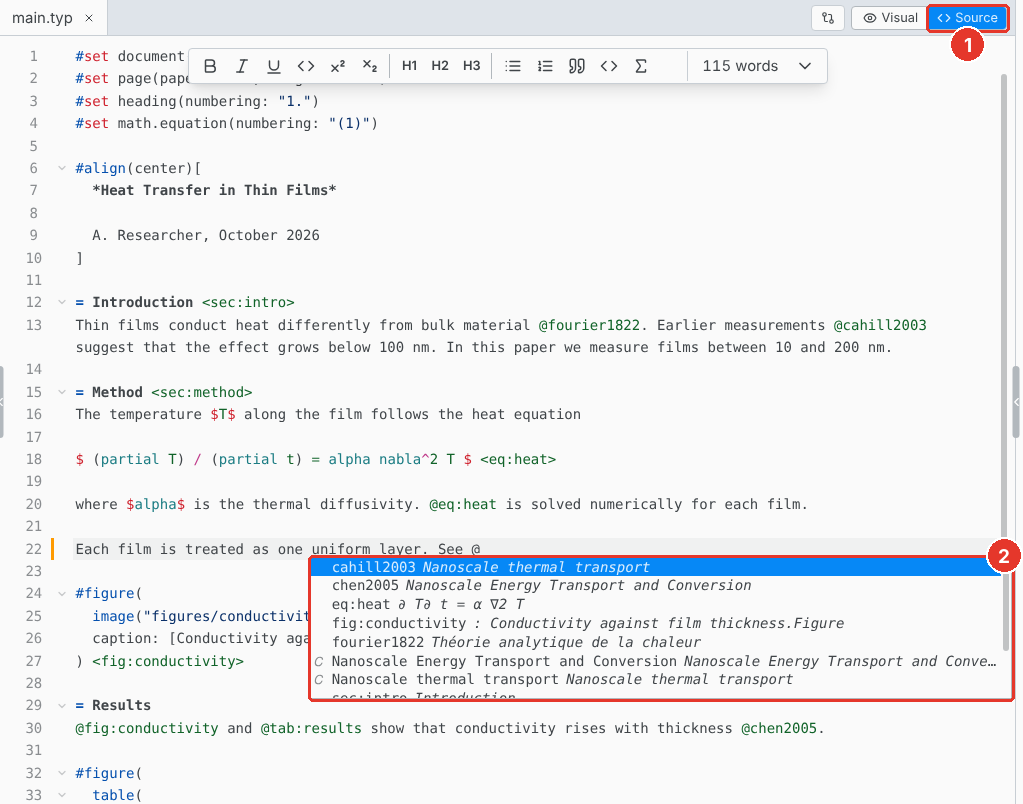Click the <sec:intro> label on line 12
1023x804 pixels.
(248, 302)
